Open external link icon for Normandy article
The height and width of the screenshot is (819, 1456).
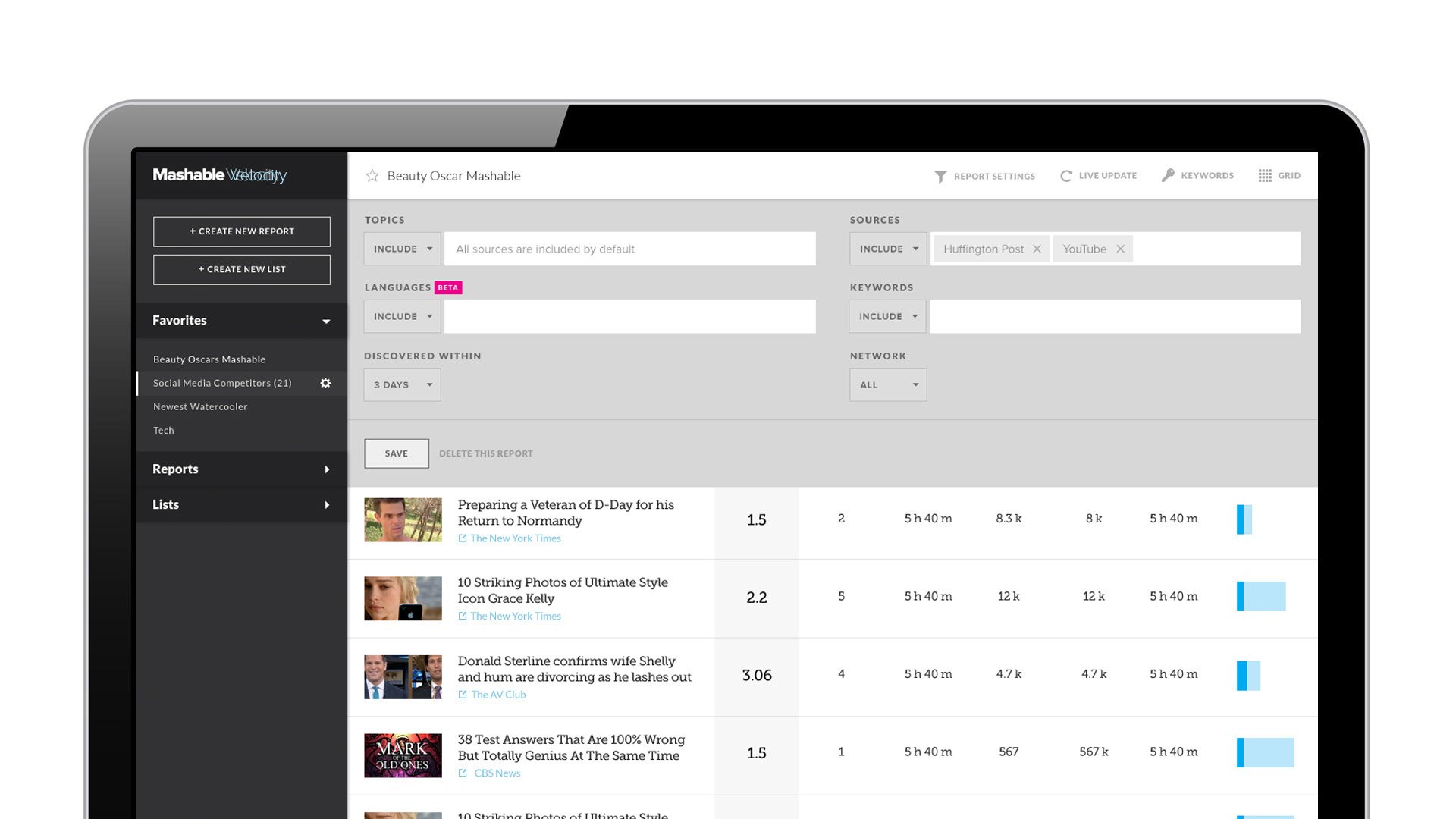(x=463, y=538)
